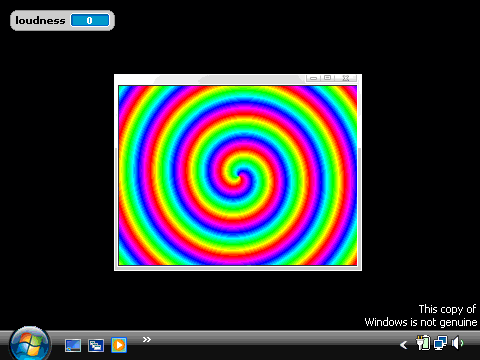Close the rainbow spiral window
This screenshot has width=480, height=360.
coord(346,78)
